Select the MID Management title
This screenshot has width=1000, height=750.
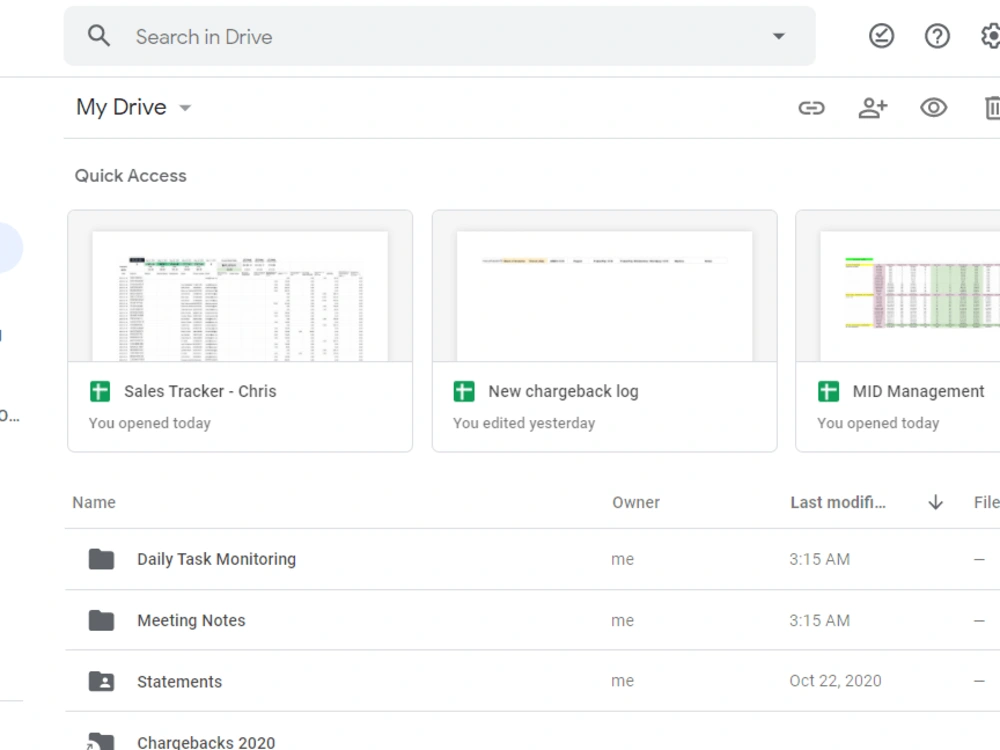pos(918,391)
